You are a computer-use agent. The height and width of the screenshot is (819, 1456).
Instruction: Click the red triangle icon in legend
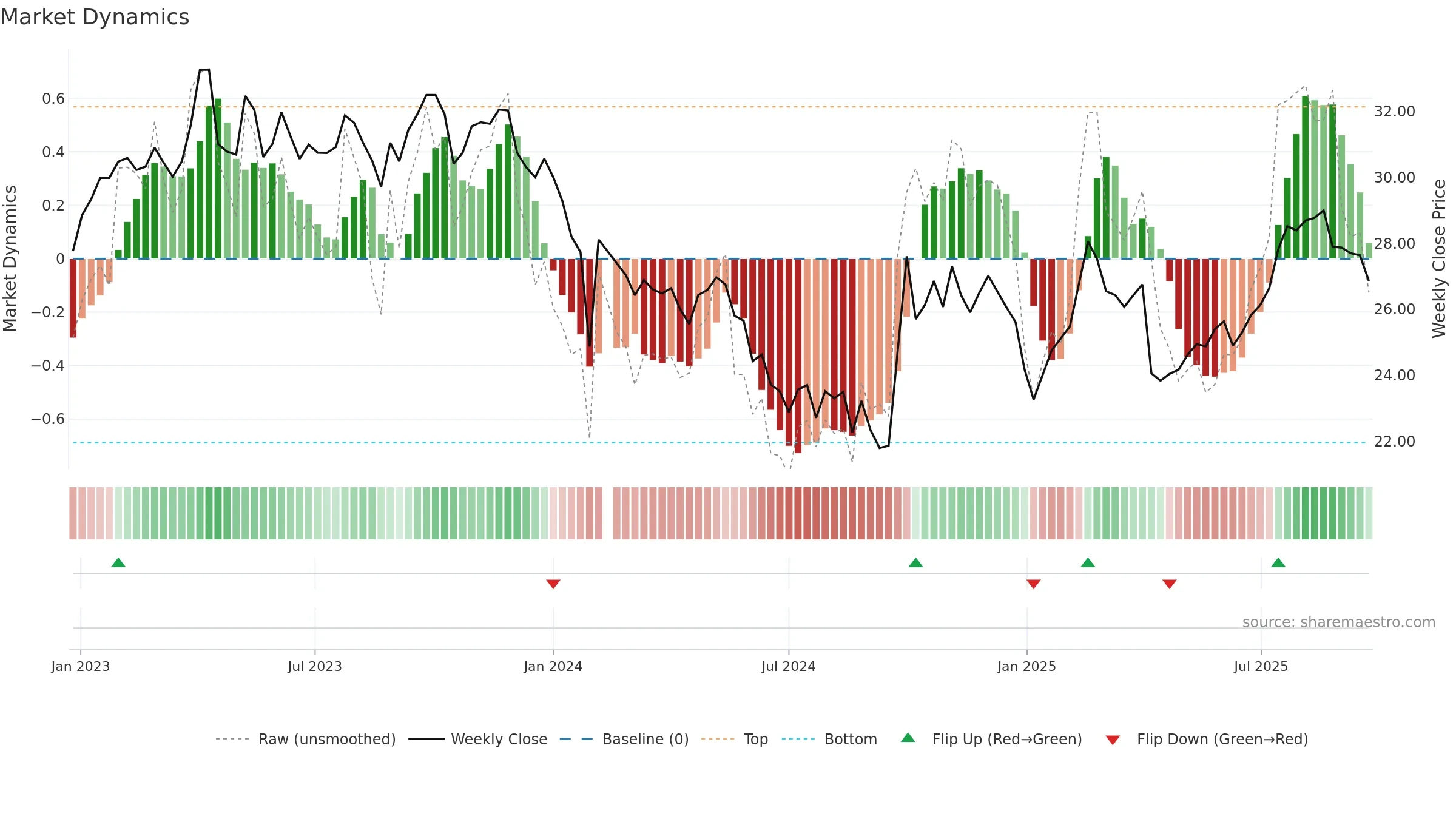[x=1113, y=740]
